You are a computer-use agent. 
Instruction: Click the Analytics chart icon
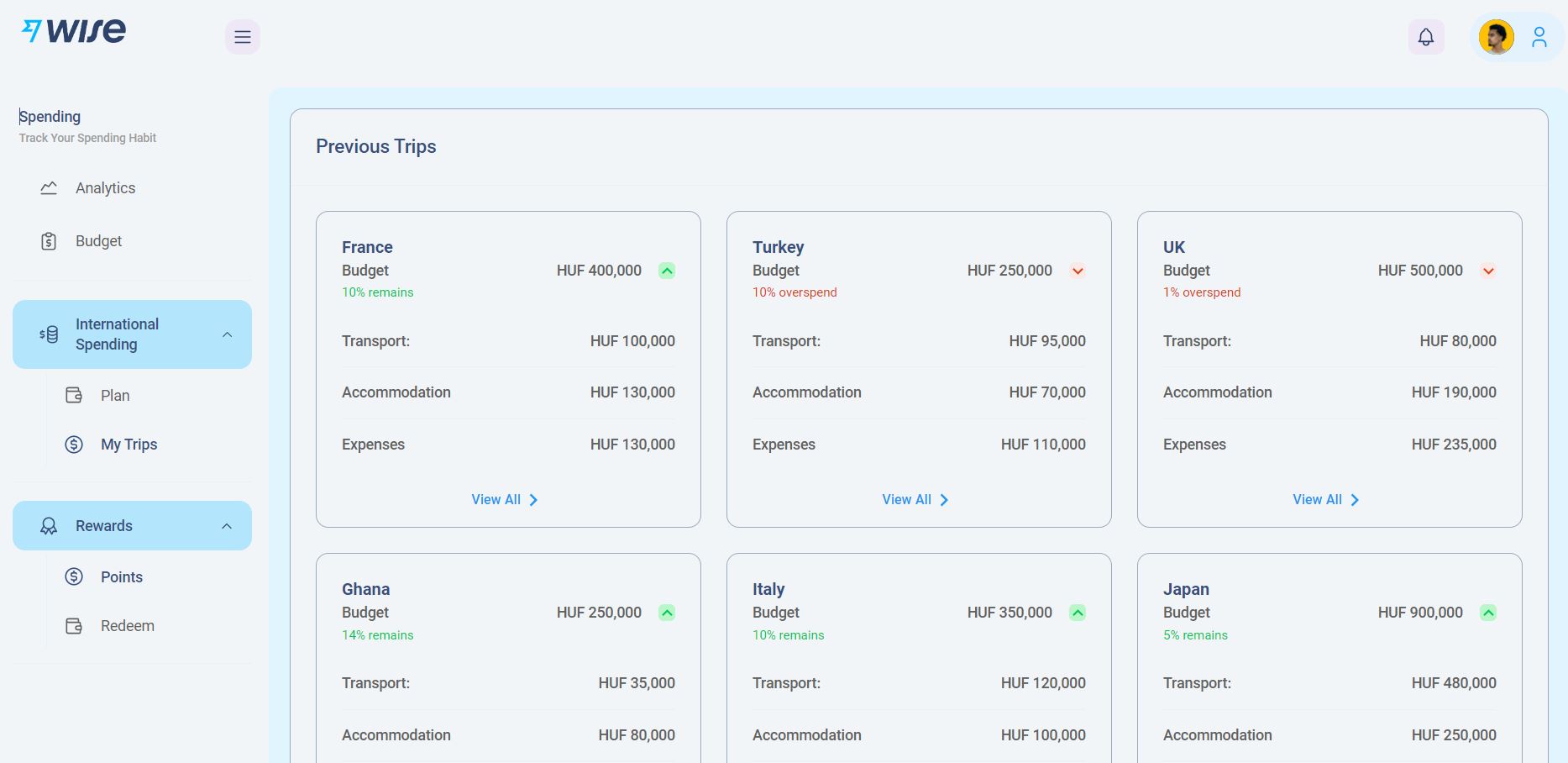[x=49, y=188]
